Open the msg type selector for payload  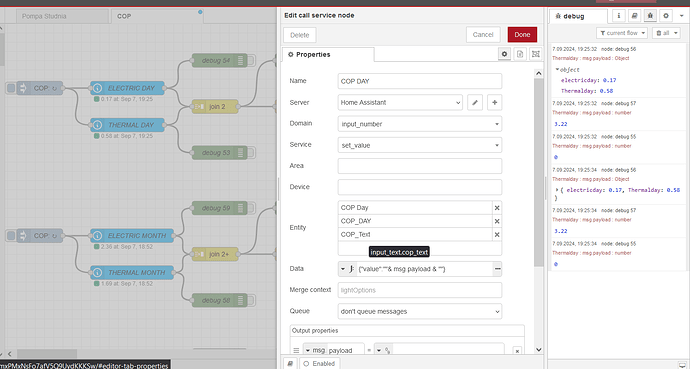coord(314,351)
